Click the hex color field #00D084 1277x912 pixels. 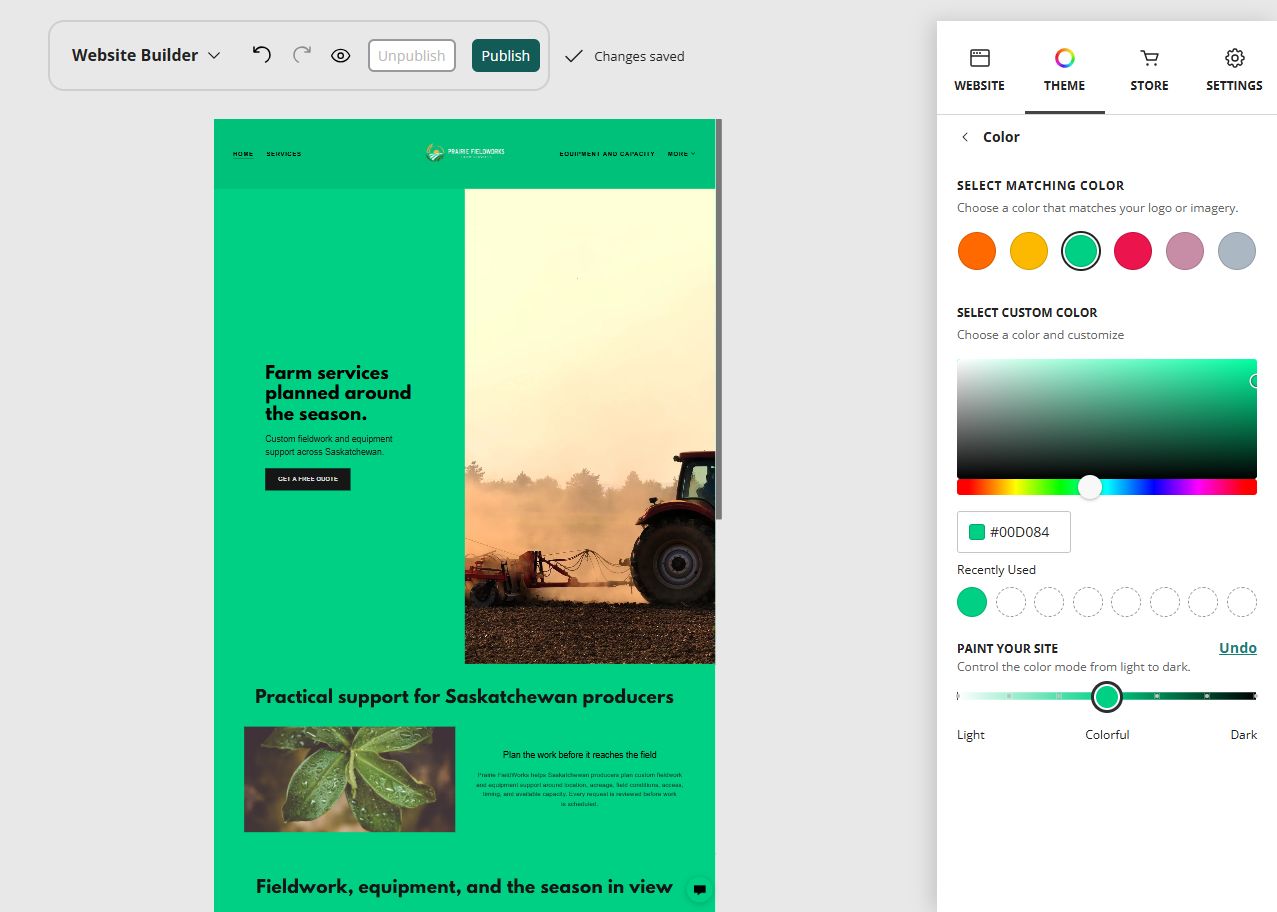pyautogui.click(x=1014, y=532)
